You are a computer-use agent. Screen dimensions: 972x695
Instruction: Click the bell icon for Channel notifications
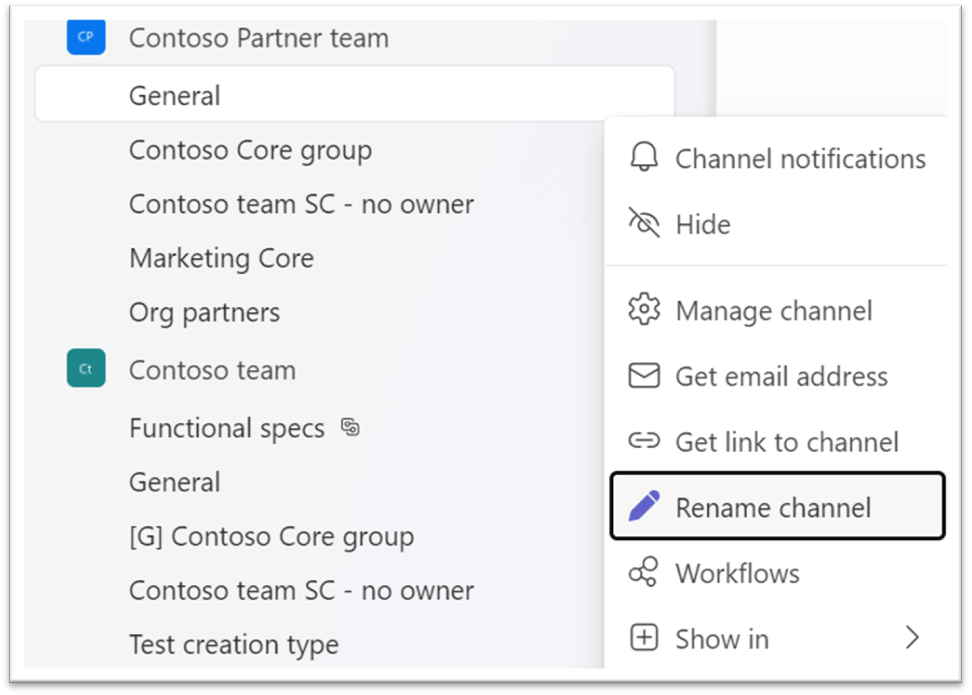[644, 158]
